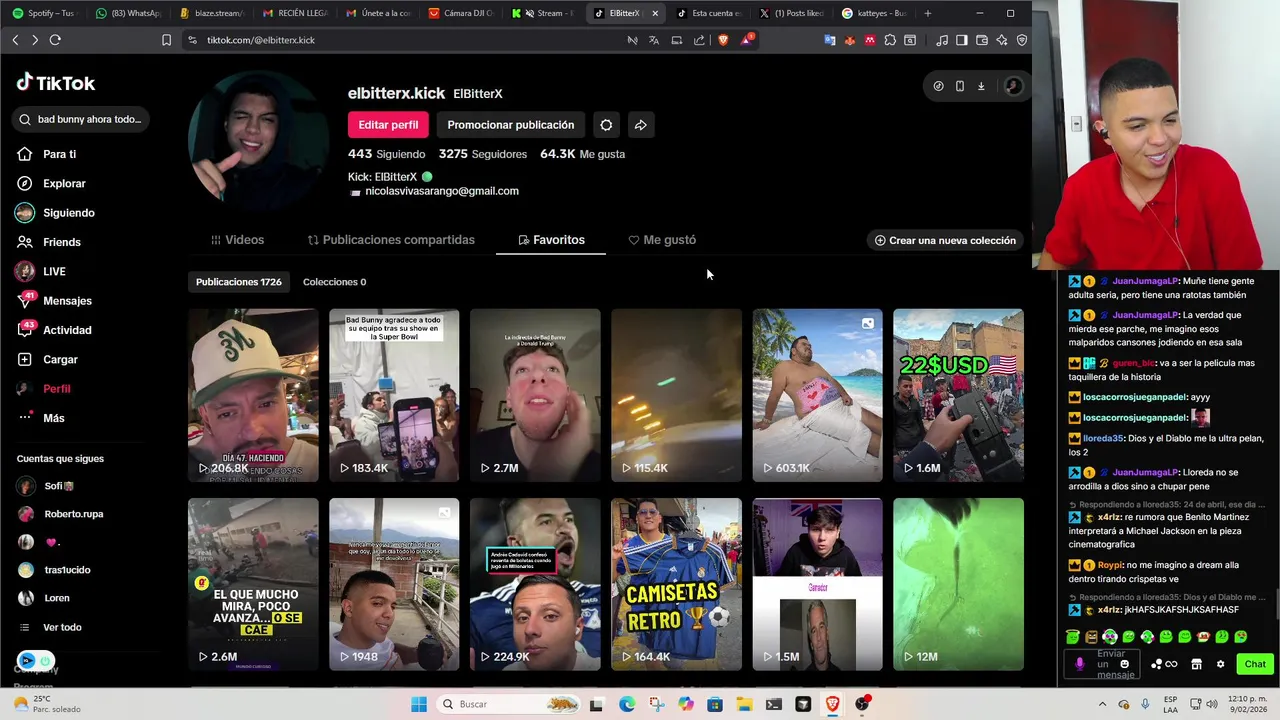
Task: Open the CAMISETAS RETRO video thumbnail
Action: click(676, 584)
